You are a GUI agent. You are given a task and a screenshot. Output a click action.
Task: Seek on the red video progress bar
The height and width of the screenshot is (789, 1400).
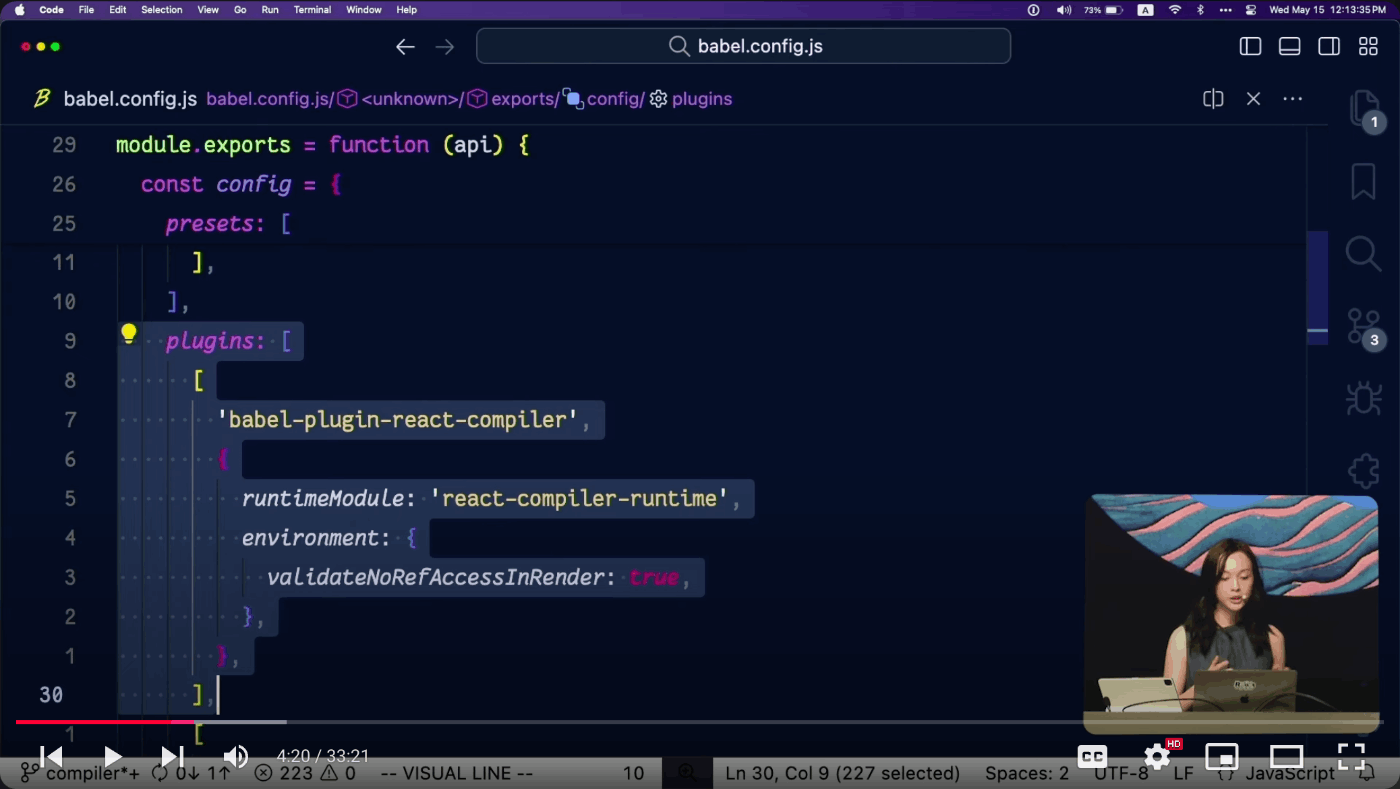pyautogui.click(x=105, y=722)
